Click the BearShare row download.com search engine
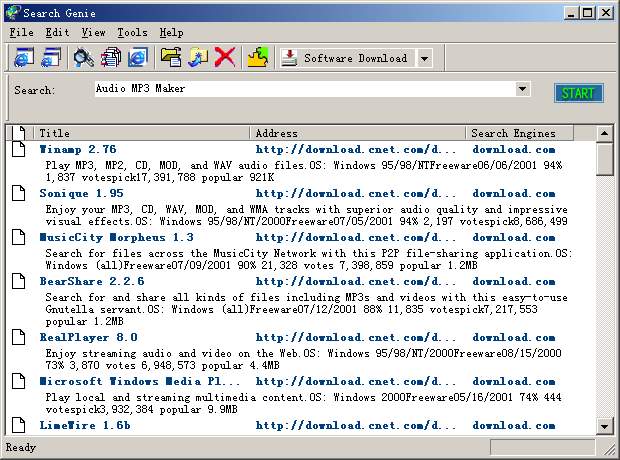The height and width of the screenshot is (460, 620). (514, 281)
